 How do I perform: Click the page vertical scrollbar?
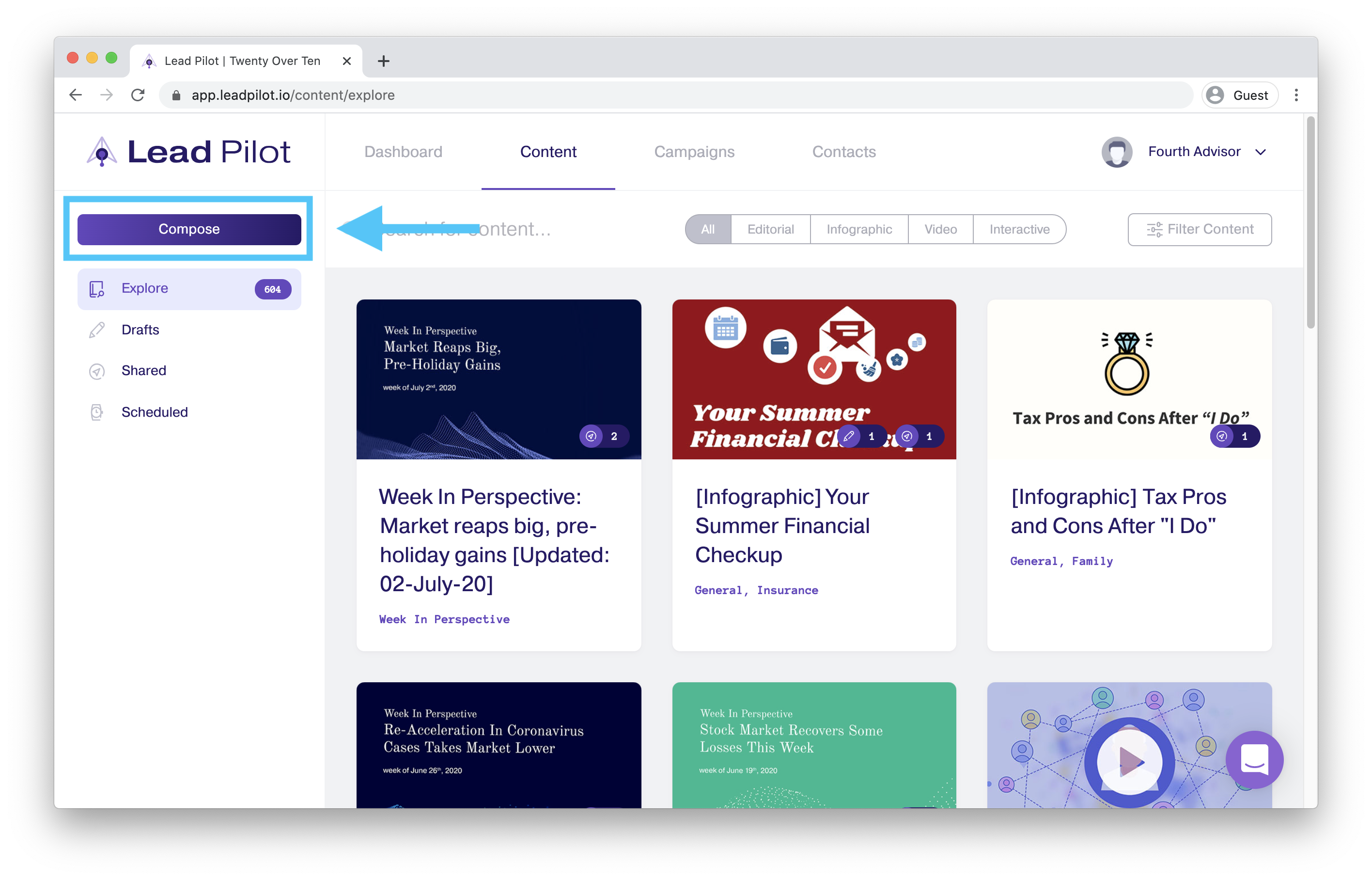coord(1310,223)
